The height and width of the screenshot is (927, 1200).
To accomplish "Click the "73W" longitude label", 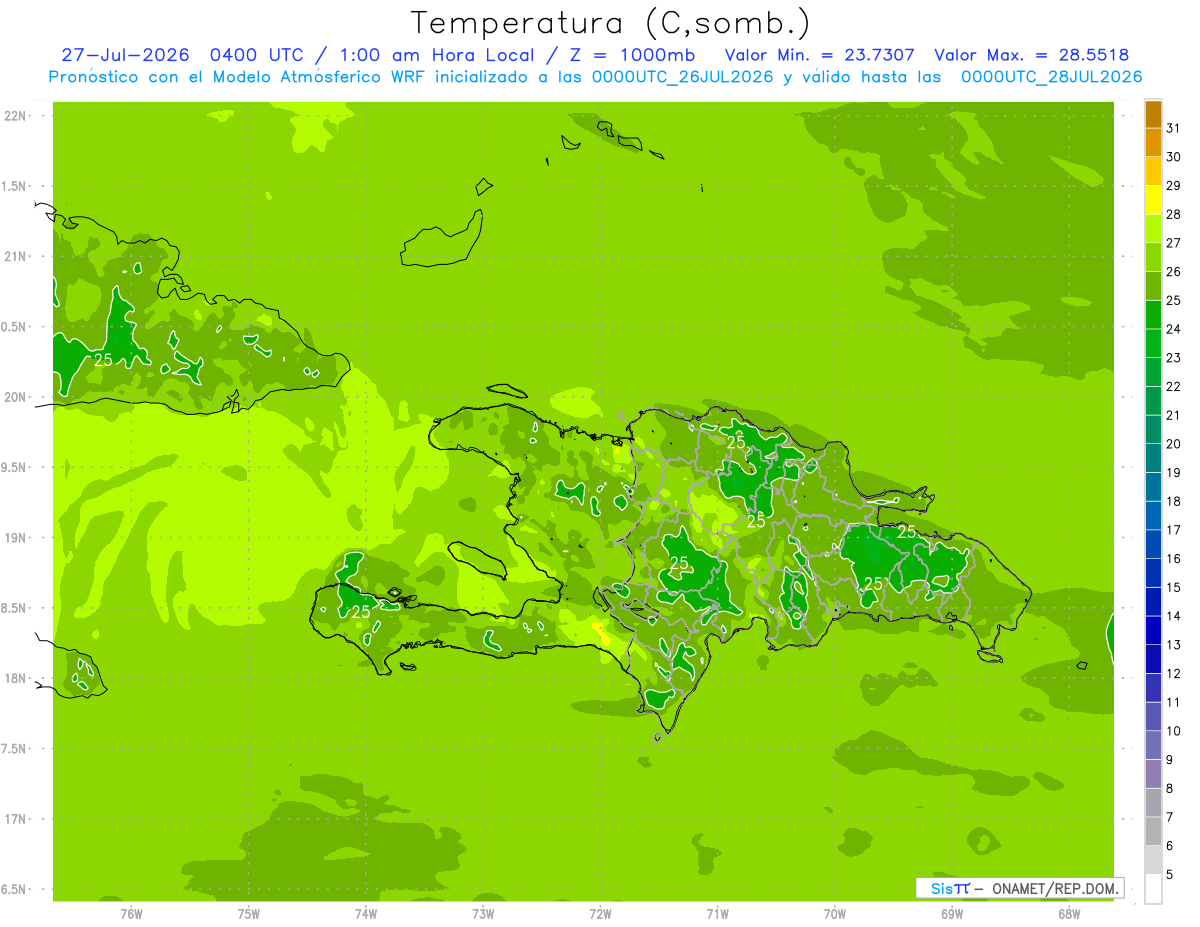I will point(483,913).
